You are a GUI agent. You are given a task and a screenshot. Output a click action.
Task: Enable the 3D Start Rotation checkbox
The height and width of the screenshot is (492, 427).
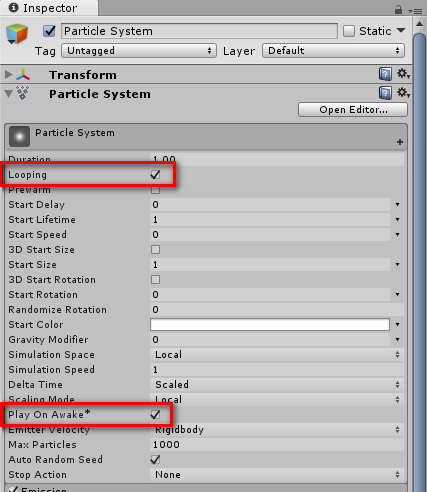[155, 280]
